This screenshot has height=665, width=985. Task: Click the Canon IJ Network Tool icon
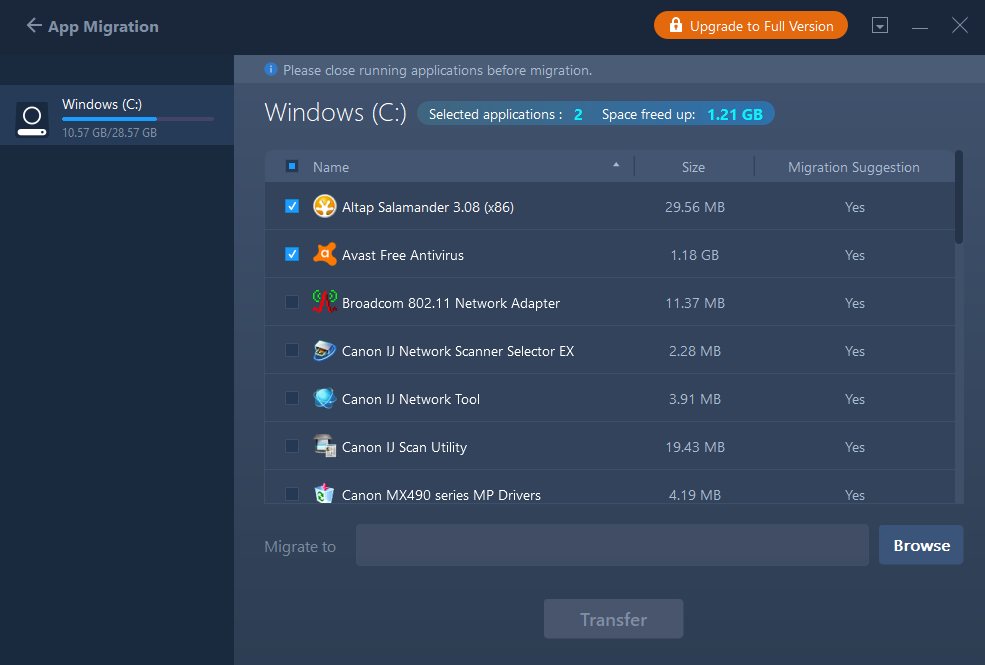click(x=324, y=399)
